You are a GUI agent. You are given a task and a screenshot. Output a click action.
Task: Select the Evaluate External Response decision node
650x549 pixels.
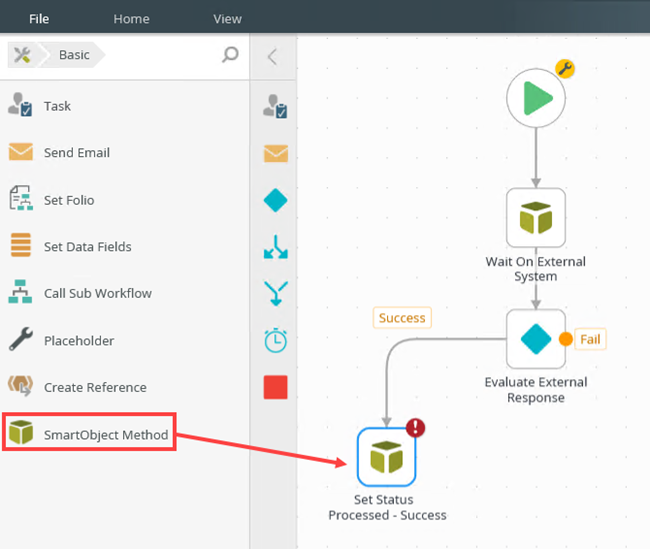click(536, 339)
